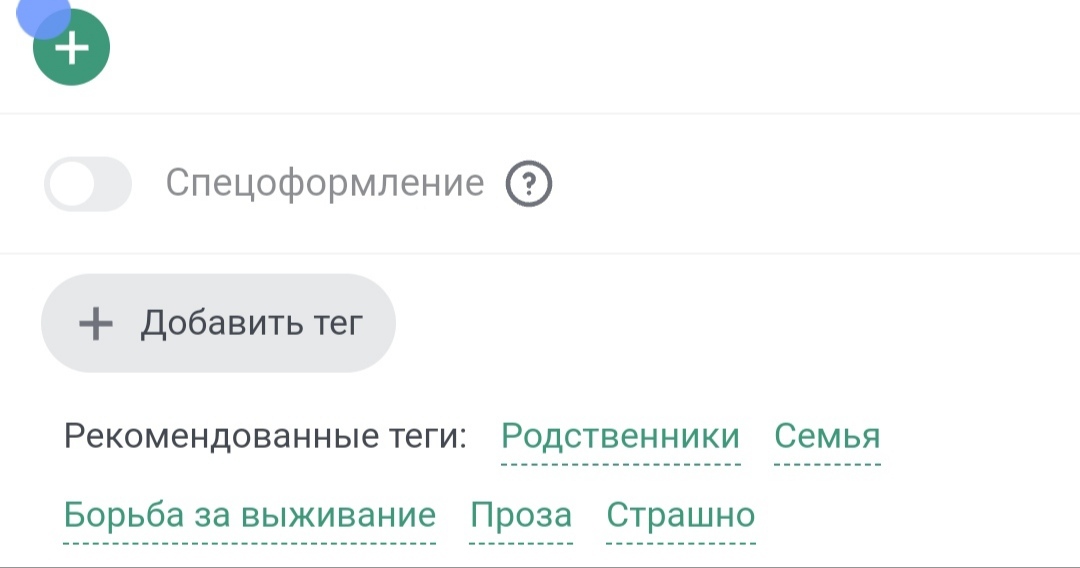Click the plus icon inside Добавить тег
Viewport: 1080px width, 568px height.
point(96,324)
